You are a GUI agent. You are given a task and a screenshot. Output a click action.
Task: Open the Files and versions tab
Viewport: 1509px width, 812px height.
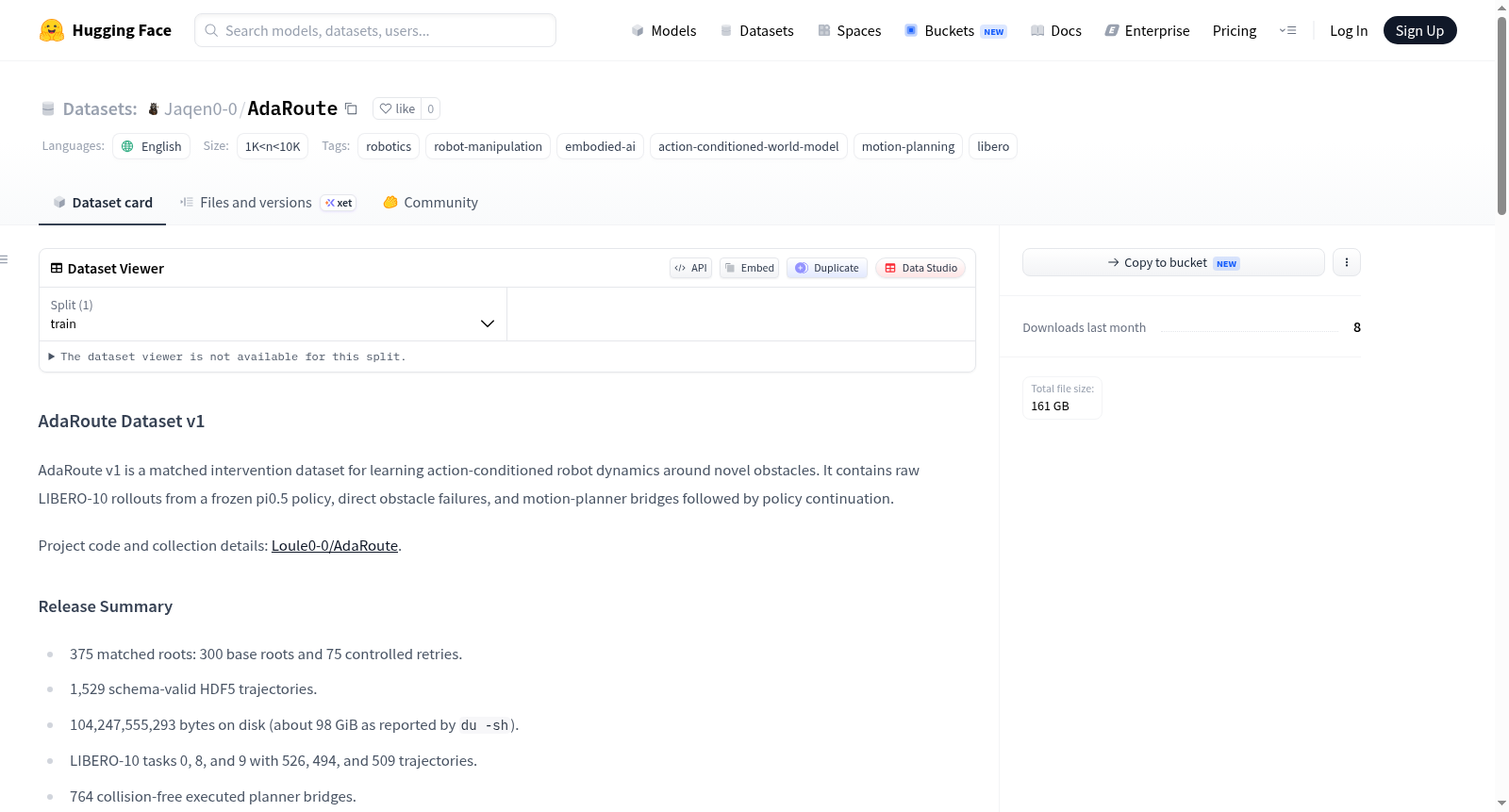268,203
